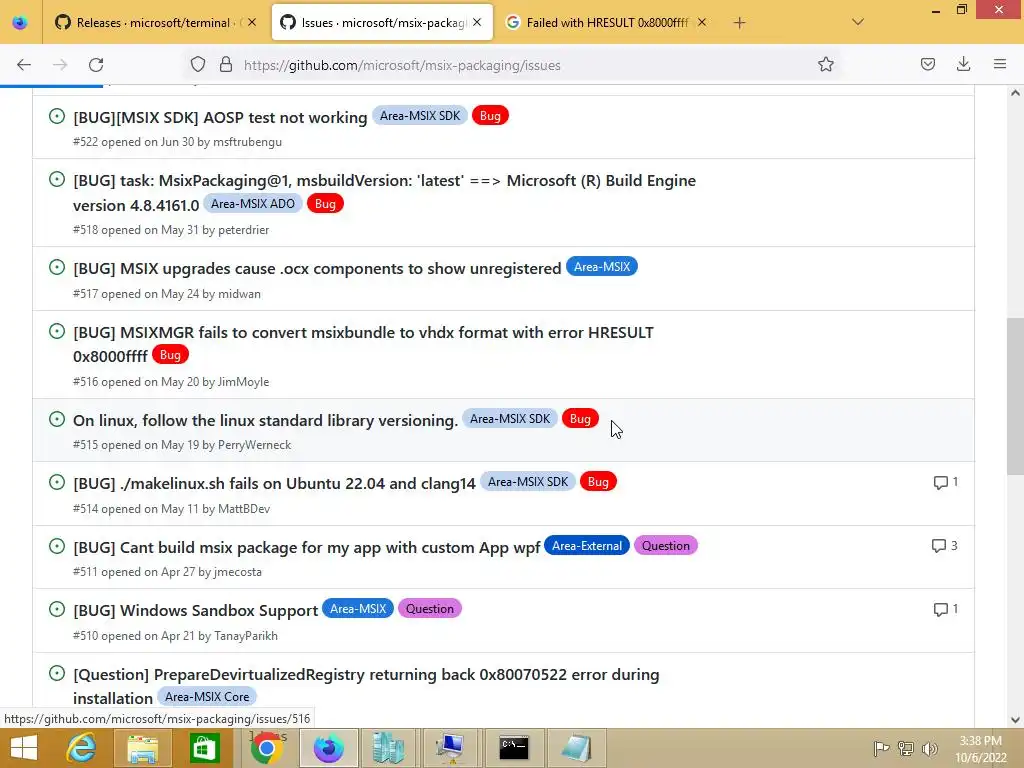Screen dimensions: 1024x768
Task: Switch to the Releases microsoft/terminal tab
Action: 155,23
